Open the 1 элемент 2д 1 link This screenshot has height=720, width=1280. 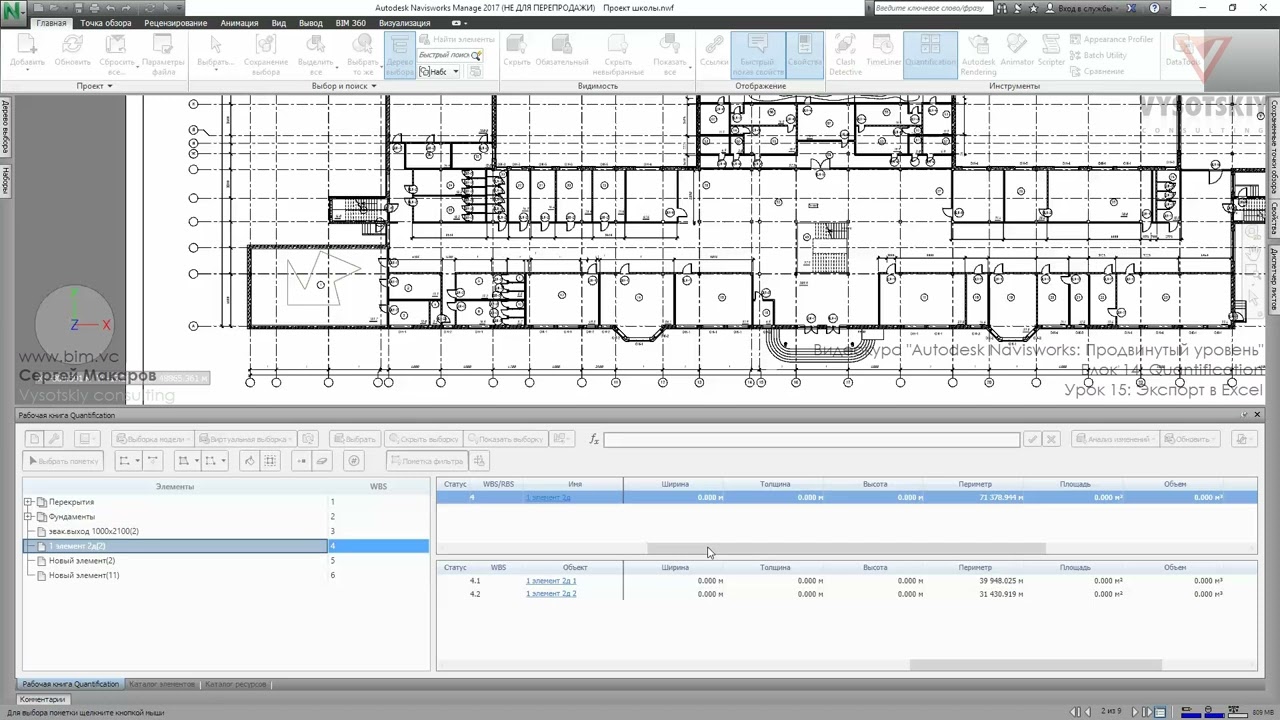pos(551,580)
